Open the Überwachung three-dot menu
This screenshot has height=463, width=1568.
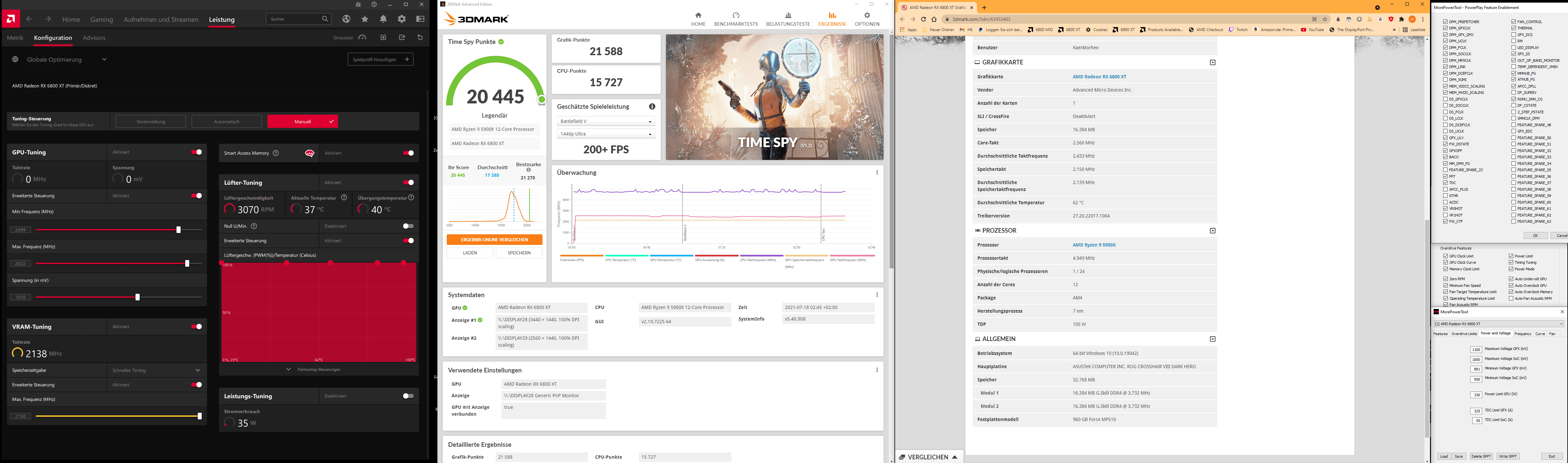pos(877,173)
